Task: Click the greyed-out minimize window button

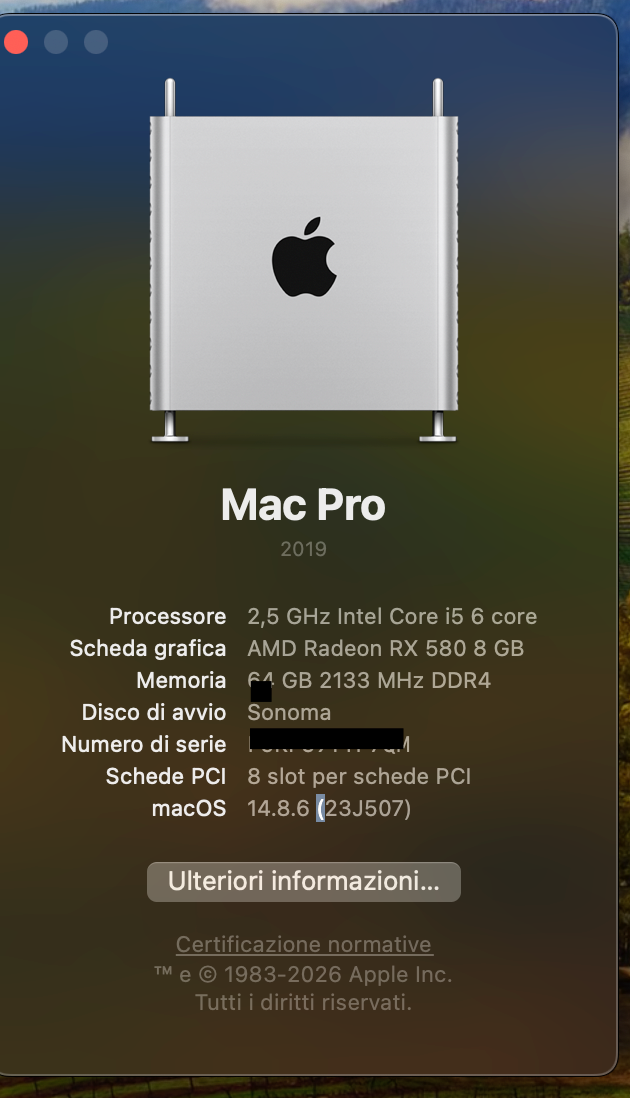Action: click(x=56, y=42)
